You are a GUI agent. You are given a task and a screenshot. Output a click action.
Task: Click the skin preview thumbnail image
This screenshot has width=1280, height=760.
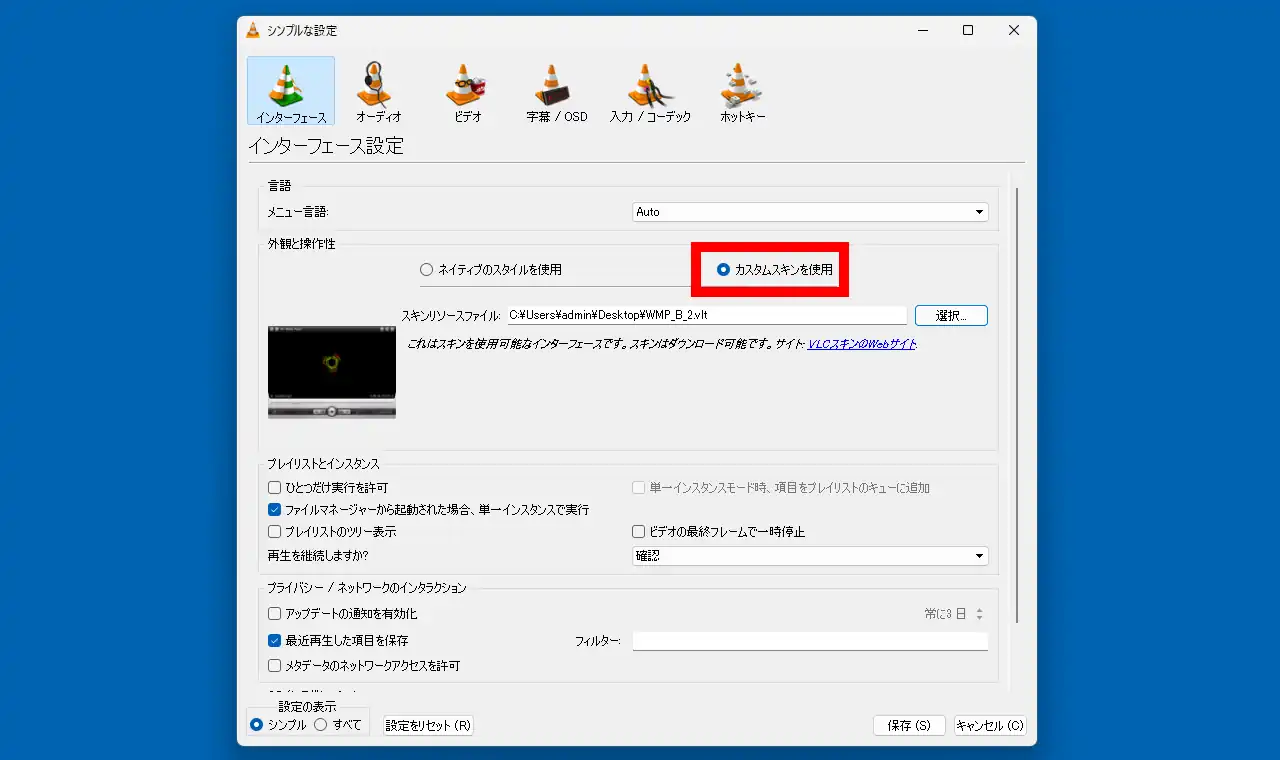[x=332, y=372]
